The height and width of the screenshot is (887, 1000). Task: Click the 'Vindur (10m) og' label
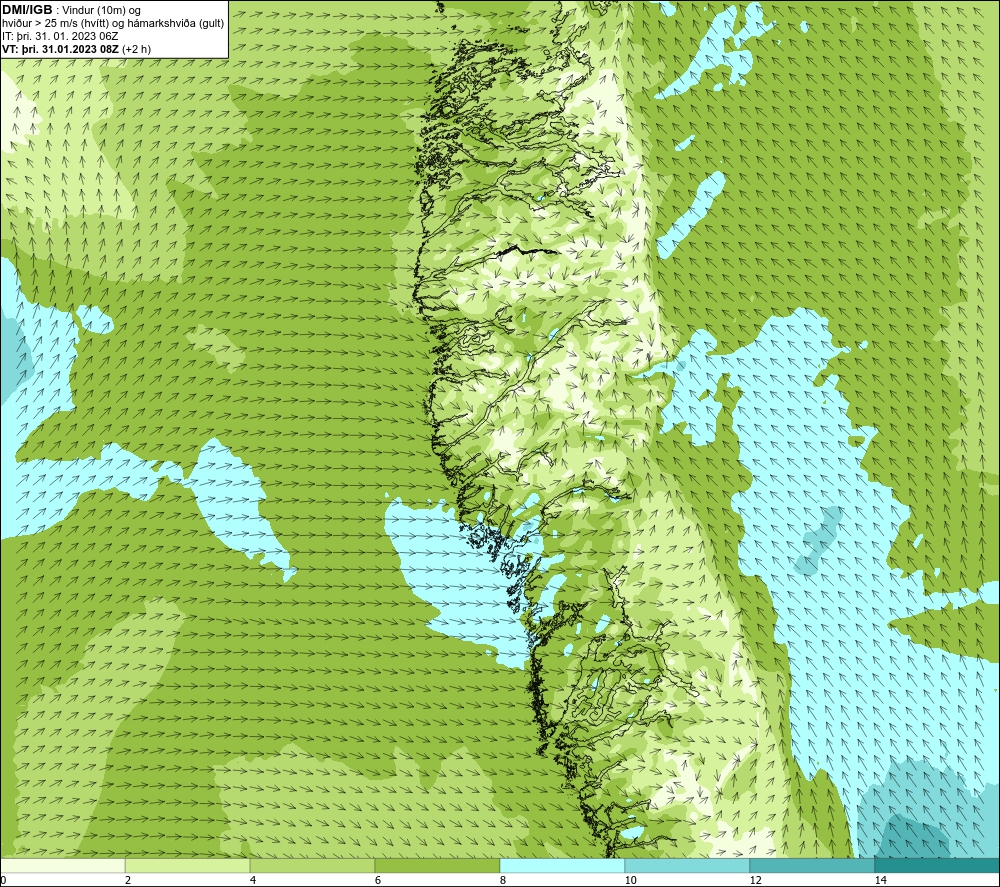click(x=103, y=11)
